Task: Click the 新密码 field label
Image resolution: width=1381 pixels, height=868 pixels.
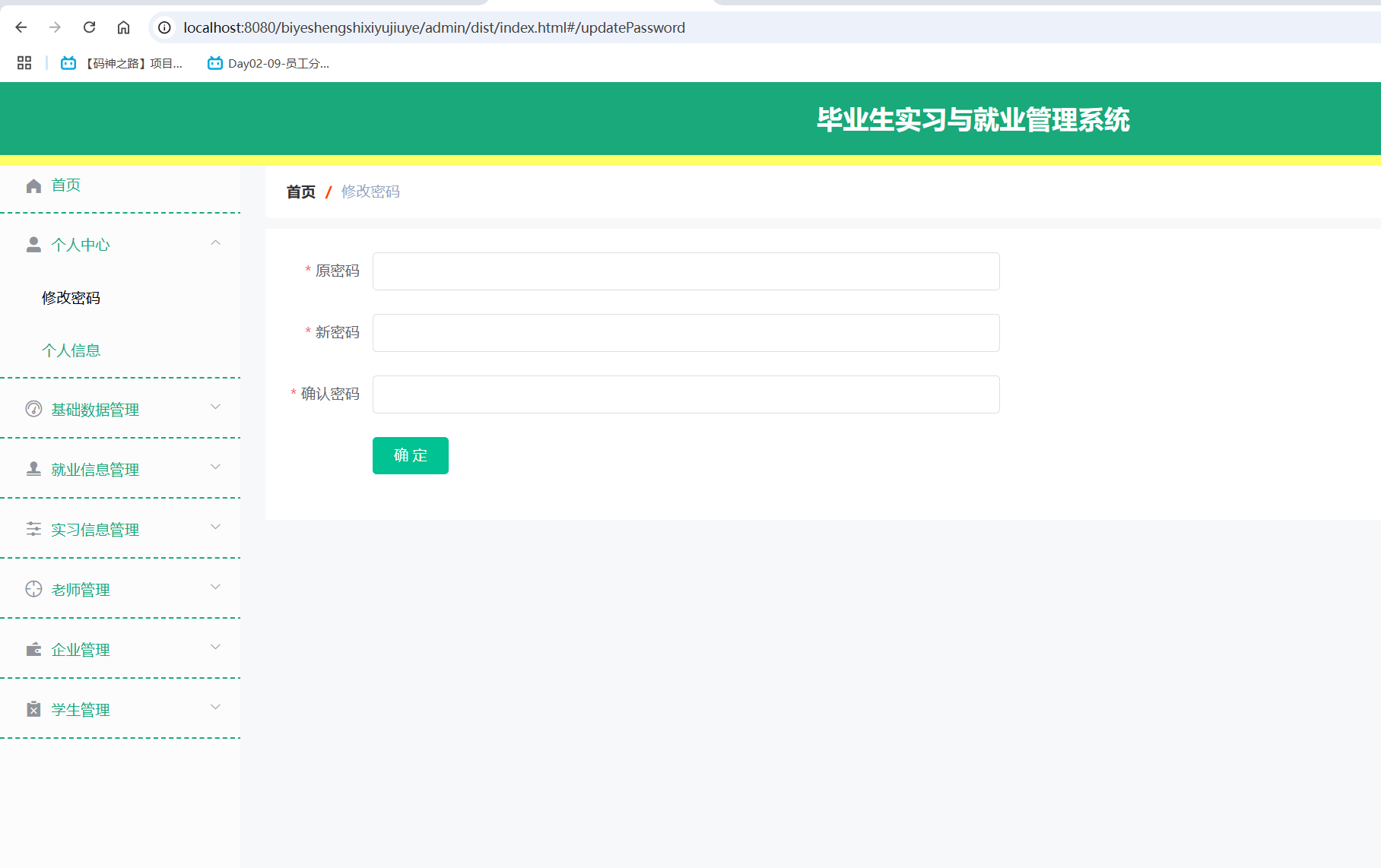Action: click(x=338, y=332)
